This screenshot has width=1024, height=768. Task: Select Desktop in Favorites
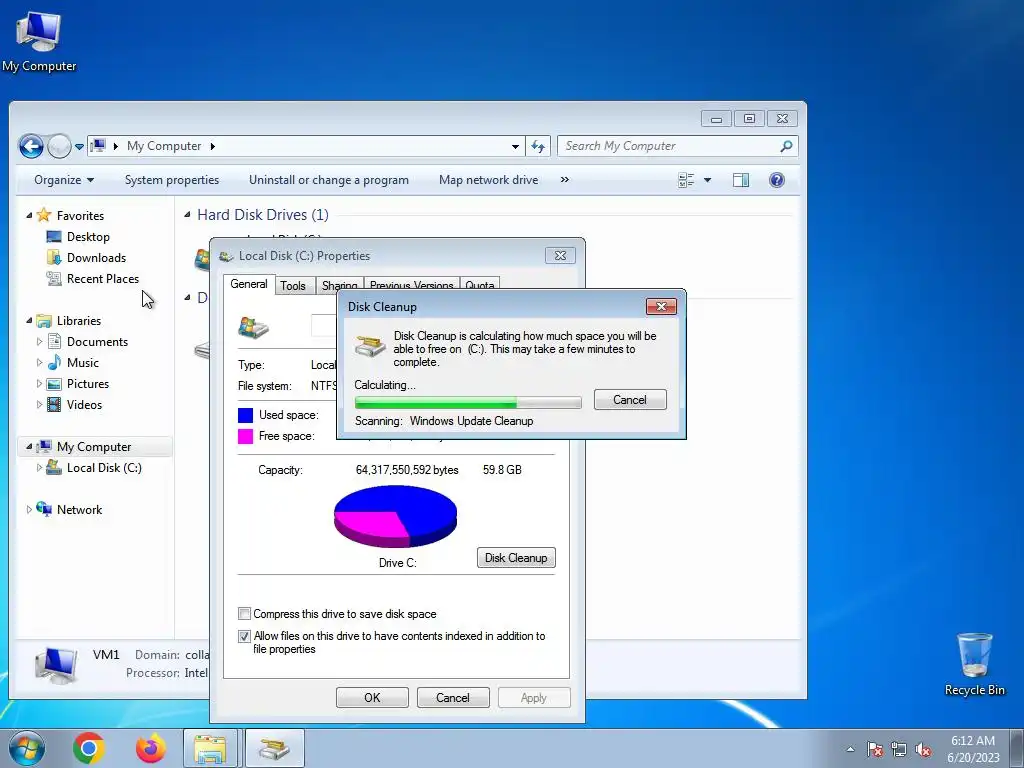(88, 237)
